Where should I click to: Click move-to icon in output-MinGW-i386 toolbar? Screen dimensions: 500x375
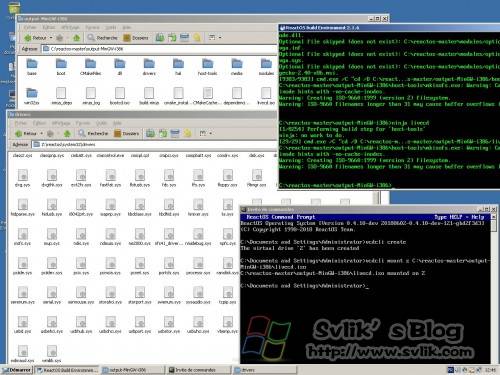pyautogui.click(x=172, y=37)
